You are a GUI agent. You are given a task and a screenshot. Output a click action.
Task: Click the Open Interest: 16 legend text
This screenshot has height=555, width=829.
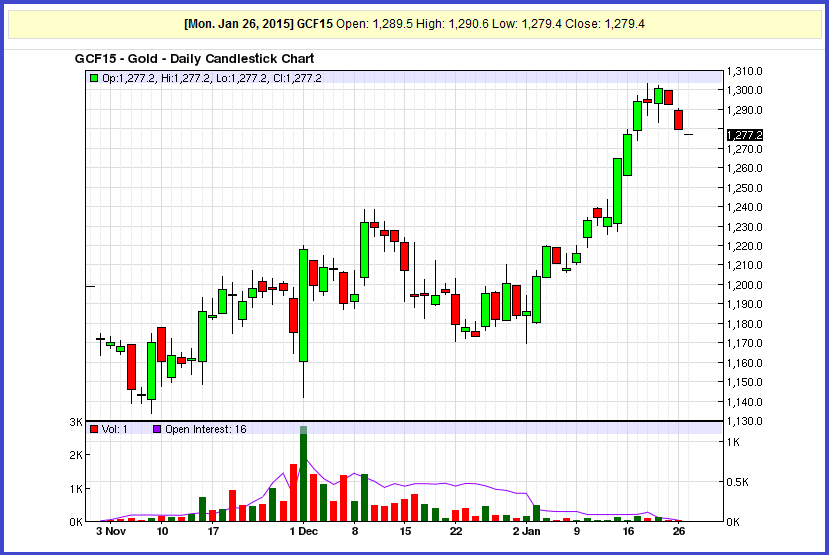(206, 429)
